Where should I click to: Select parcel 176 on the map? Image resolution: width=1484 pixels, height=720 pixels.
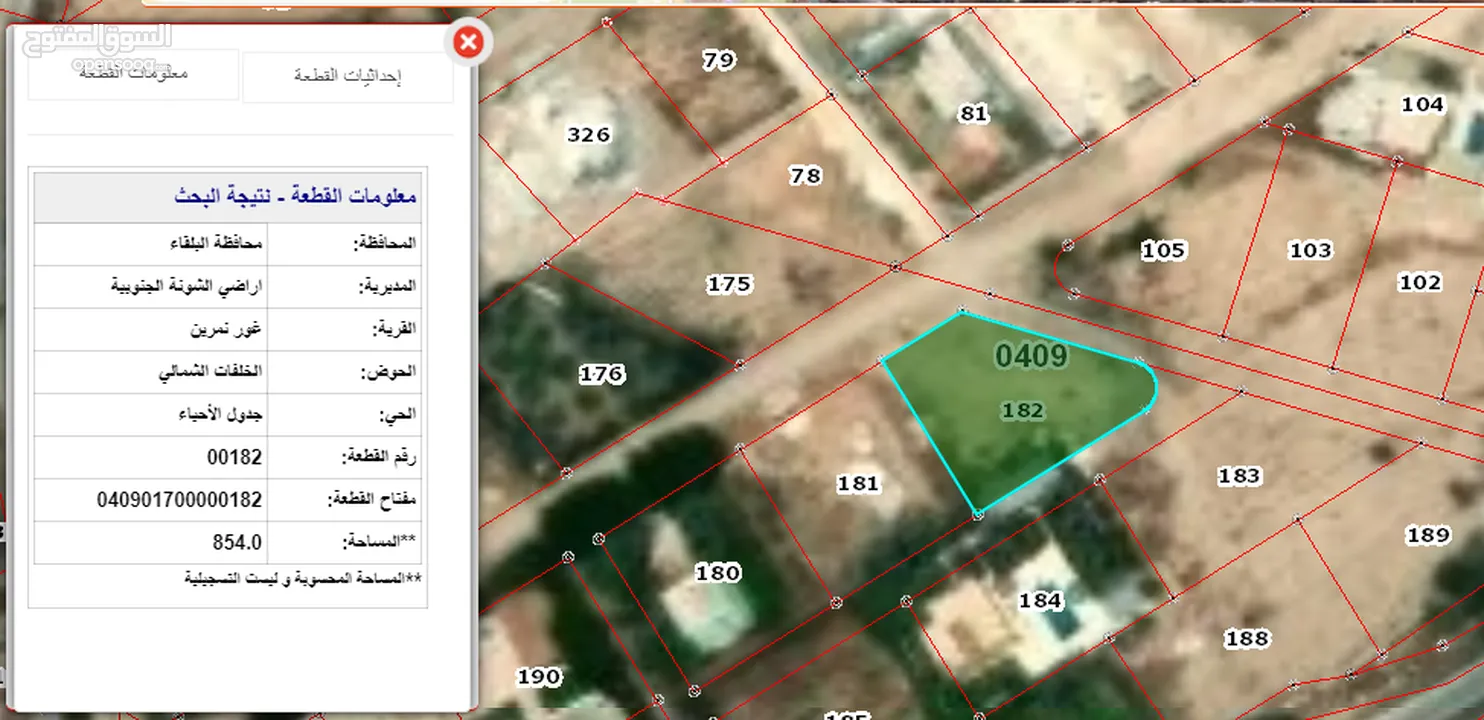(x=602, y=374)
